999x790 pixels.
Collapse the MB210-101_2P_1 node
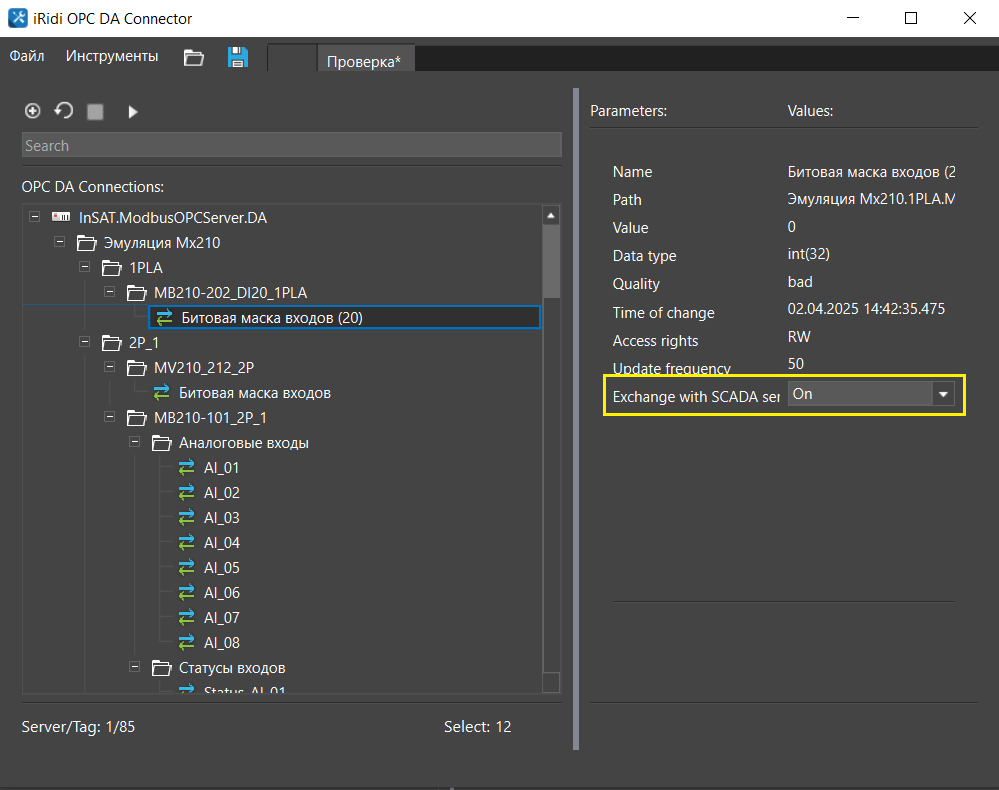(x=110, y=418)
